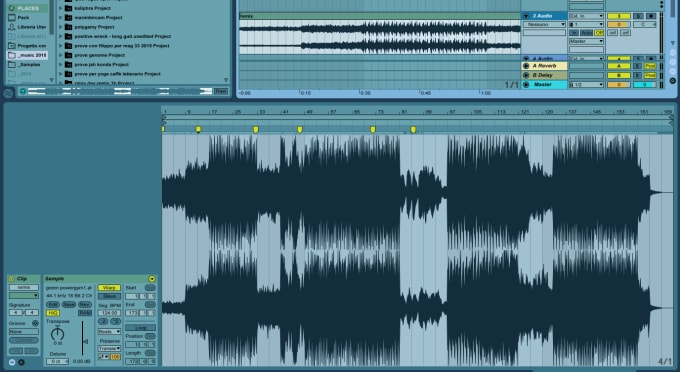Expand the prove per yoga caffe letterario Project
Image resolution: width=680 pixels, height=372 pixels.
pyautogui.click(x=61, y=74)
